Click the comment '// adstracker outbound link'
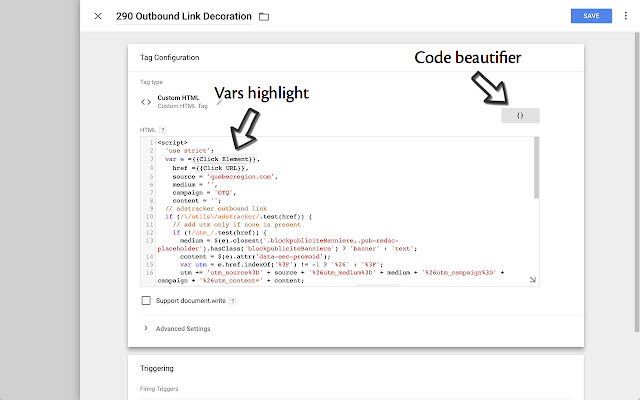640x400 pixels. tap(216, 209)
